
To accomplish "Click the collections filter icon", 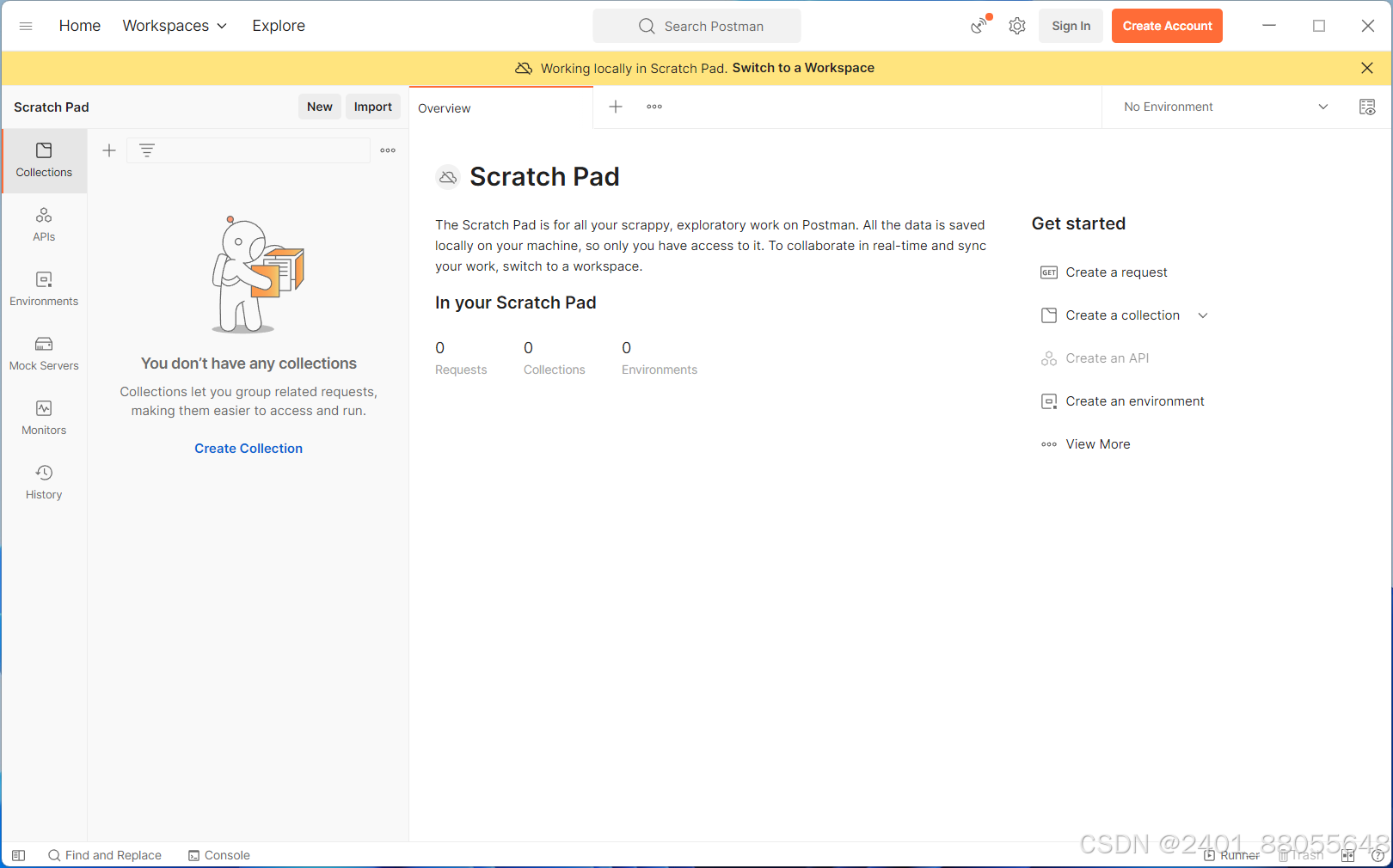I will (x=147, y=150).
